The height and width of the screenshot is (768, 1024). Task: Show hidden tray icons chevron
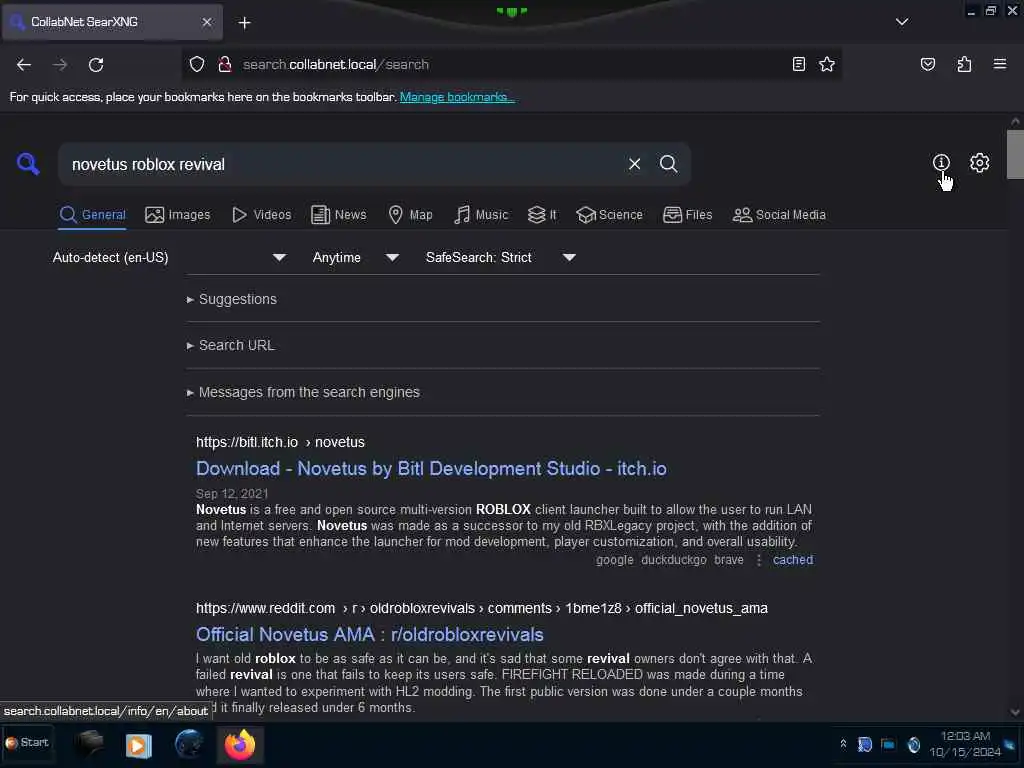click(843, 744)
